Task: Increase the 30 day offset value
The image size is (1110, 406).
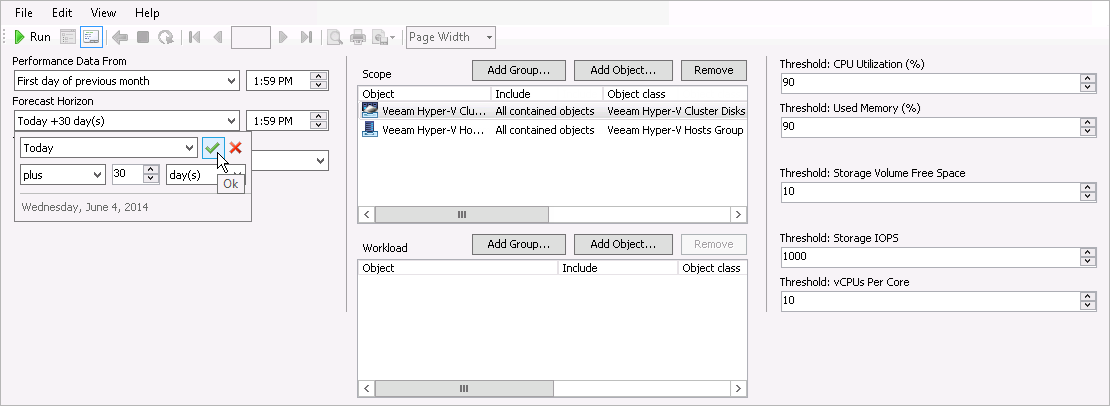Action: click(x=151, y=170)
